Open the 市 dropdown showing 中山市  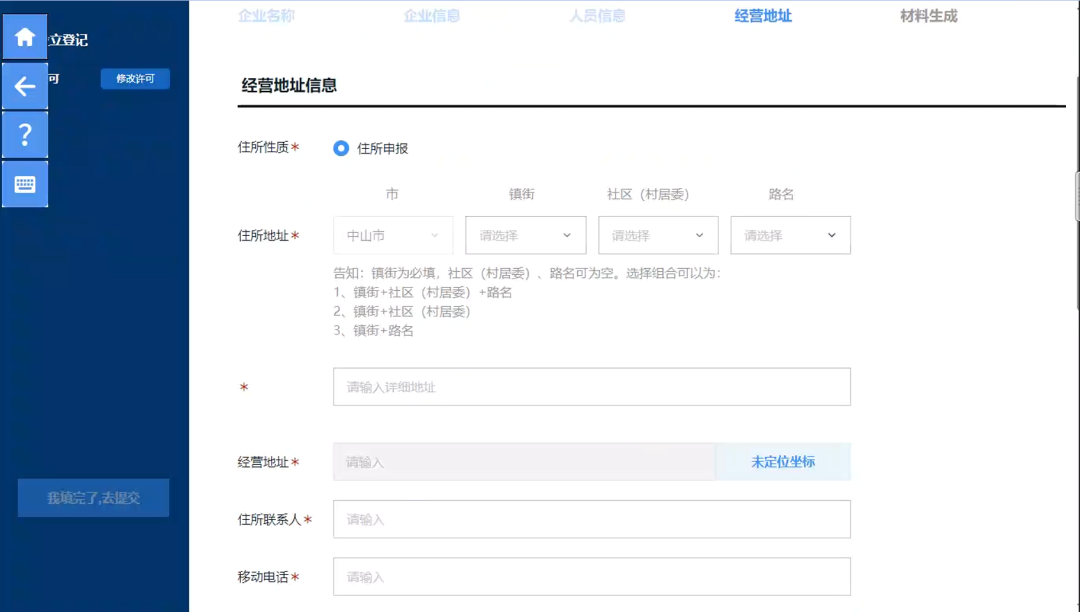[x=392, y=235]
